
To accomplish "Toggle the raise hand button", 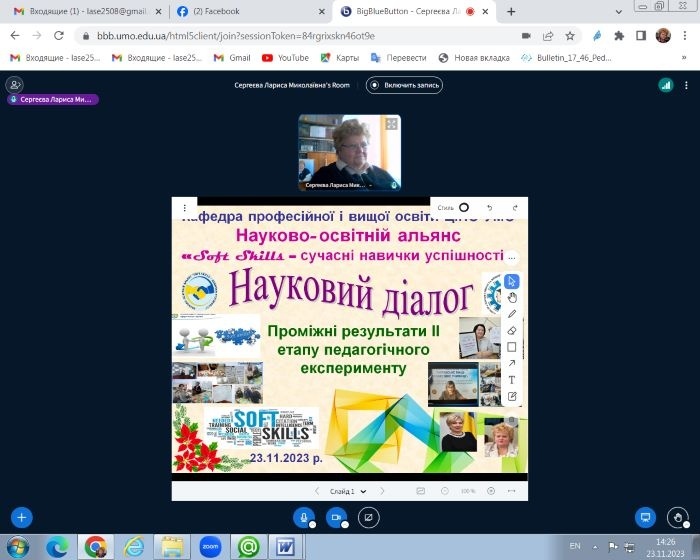I will pyautogui.click(x=677, y=517).
